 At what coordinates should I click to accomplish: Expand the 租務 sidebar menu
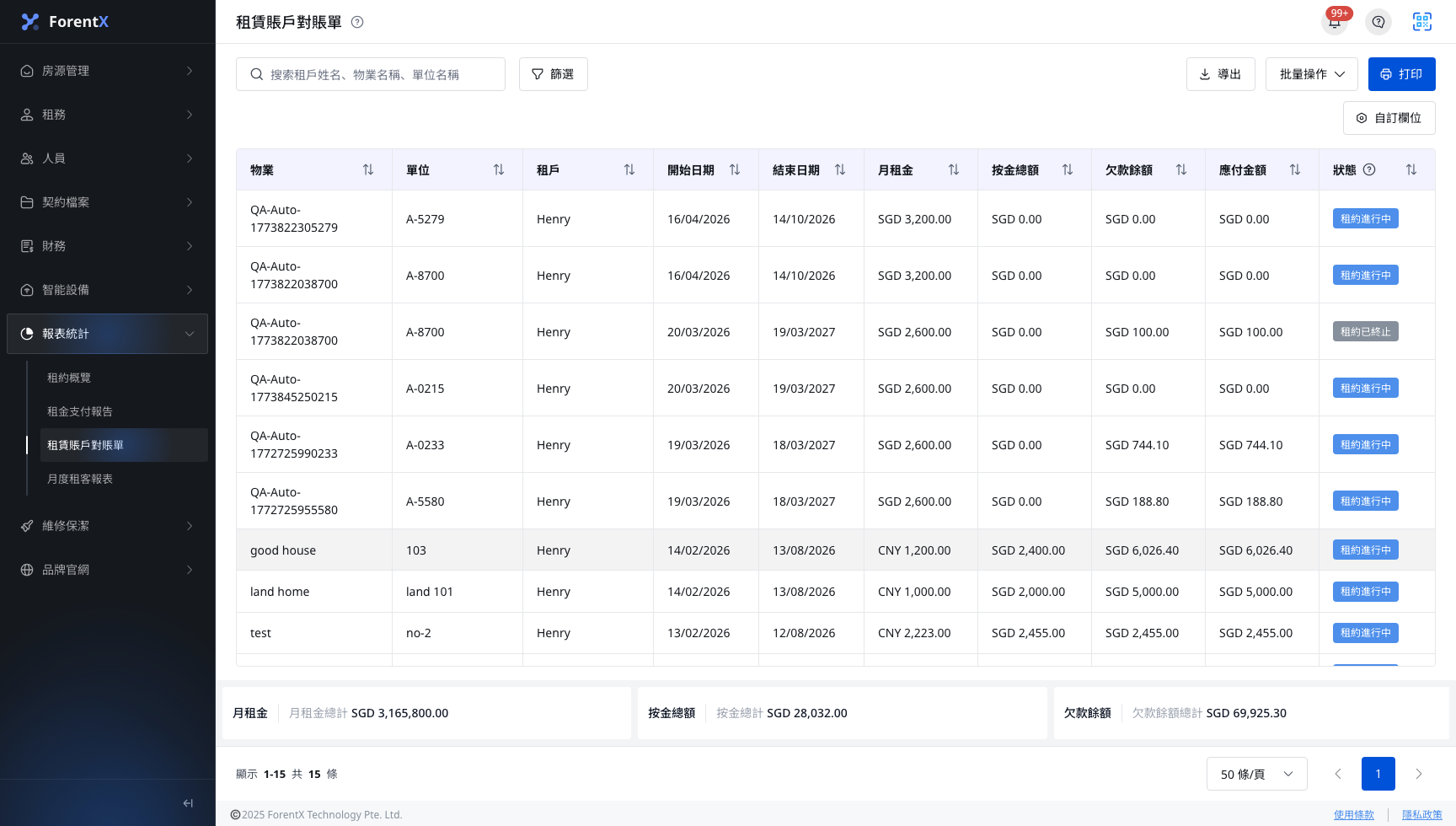click(107, 115)
